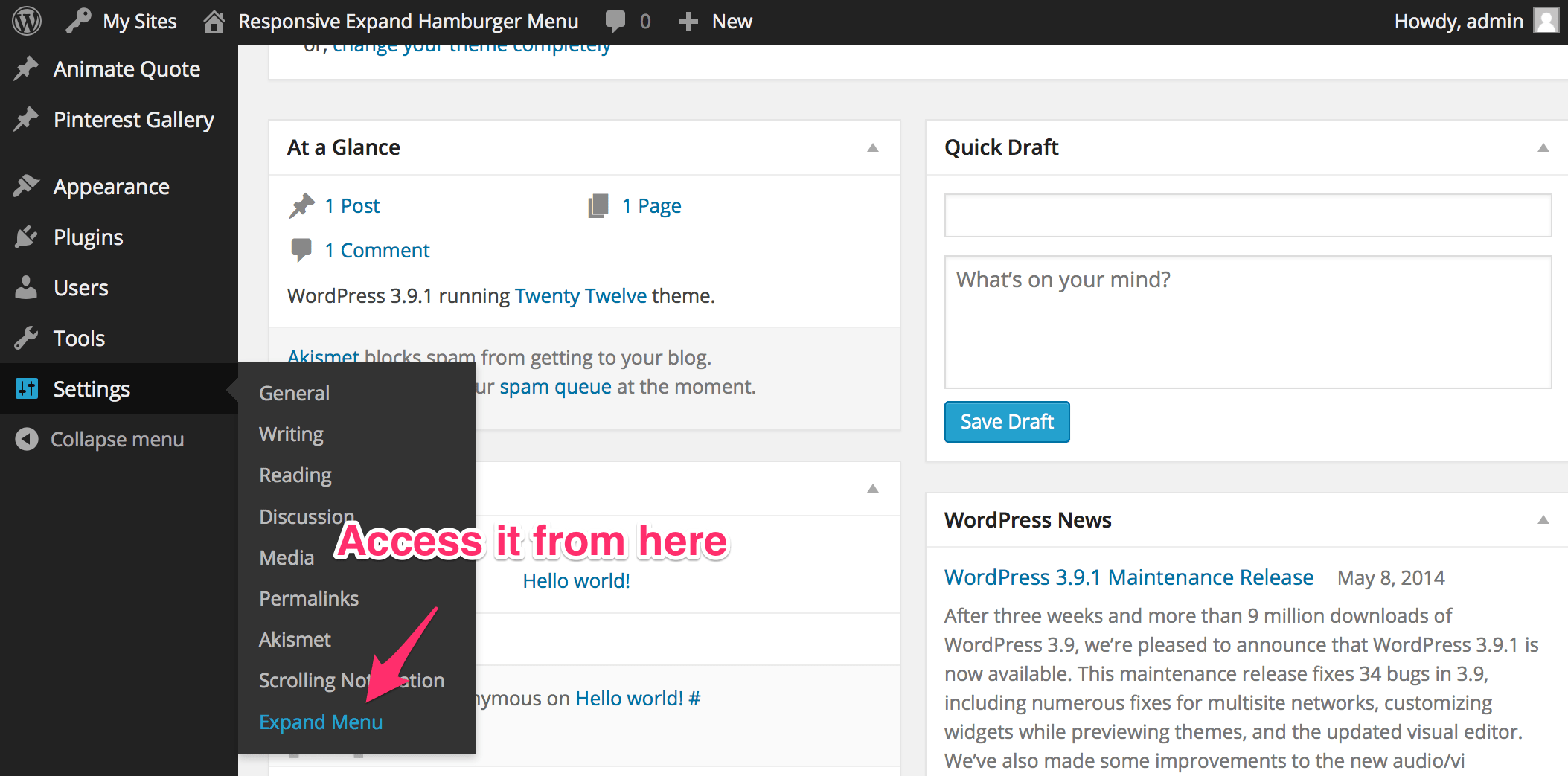
Task: Open Media settings submenu item
Action: tap(287, 557)
